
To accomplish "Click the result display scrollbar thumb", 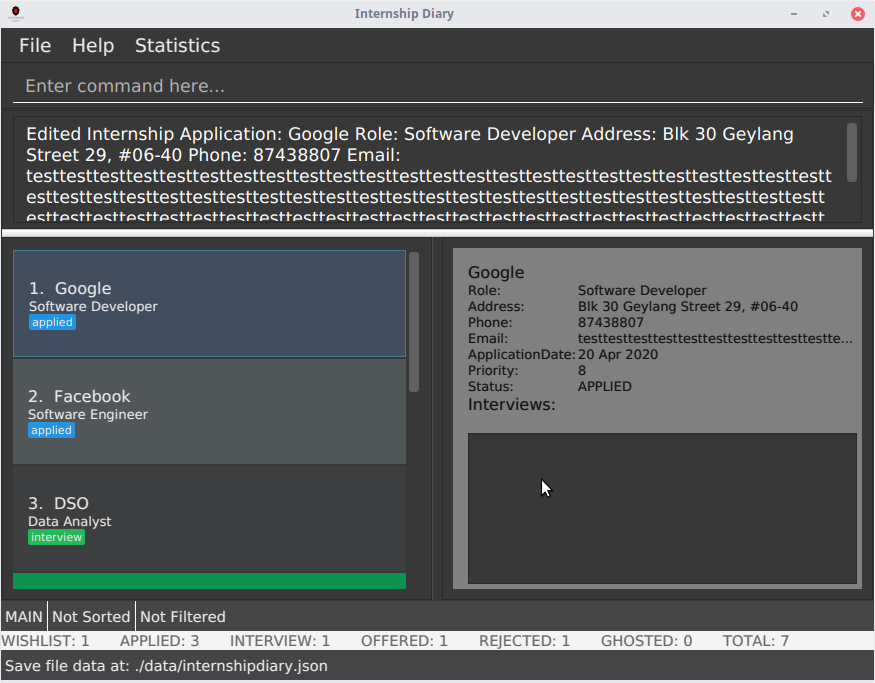I will (852, 152).
